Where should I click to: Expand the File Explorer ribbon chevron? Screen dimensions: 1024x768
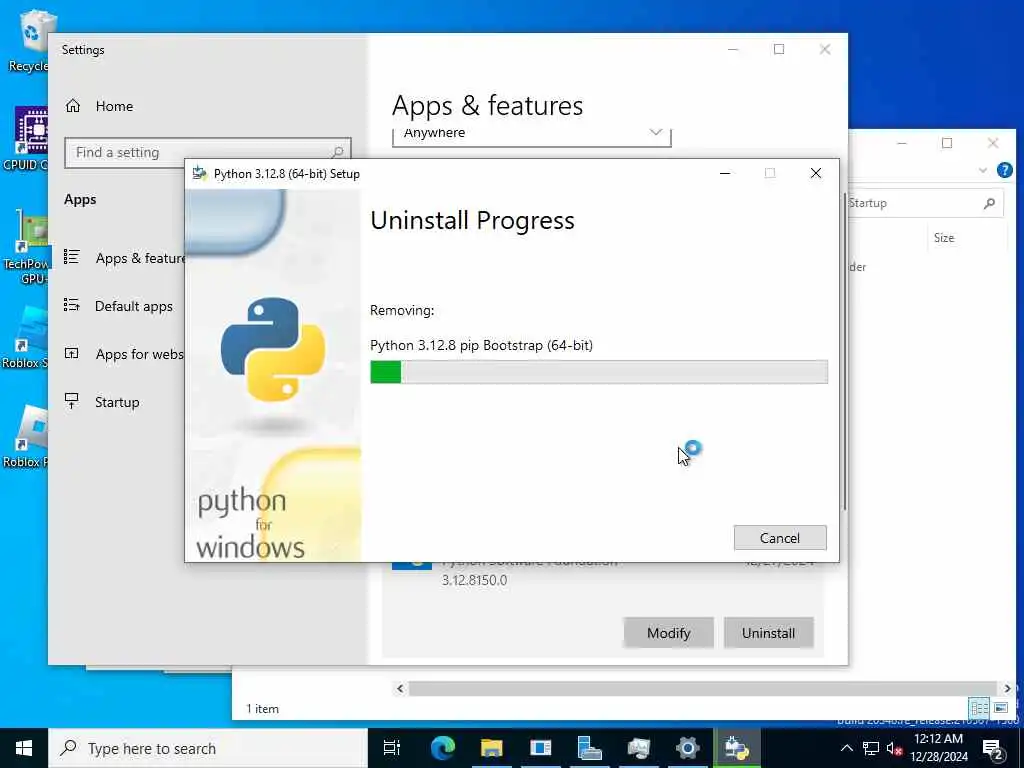click(983, 170)
